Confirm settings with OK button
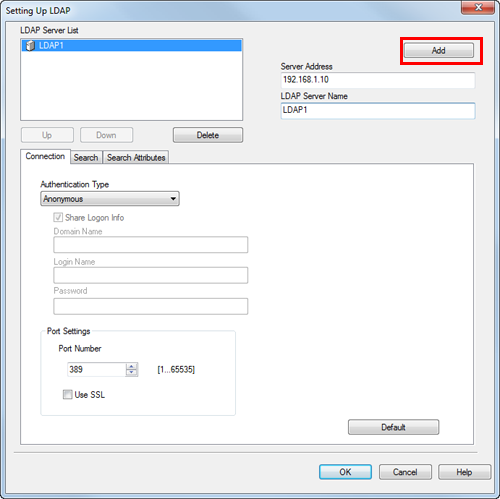Screen dimensions: 500x499 (x=345, y=472)
